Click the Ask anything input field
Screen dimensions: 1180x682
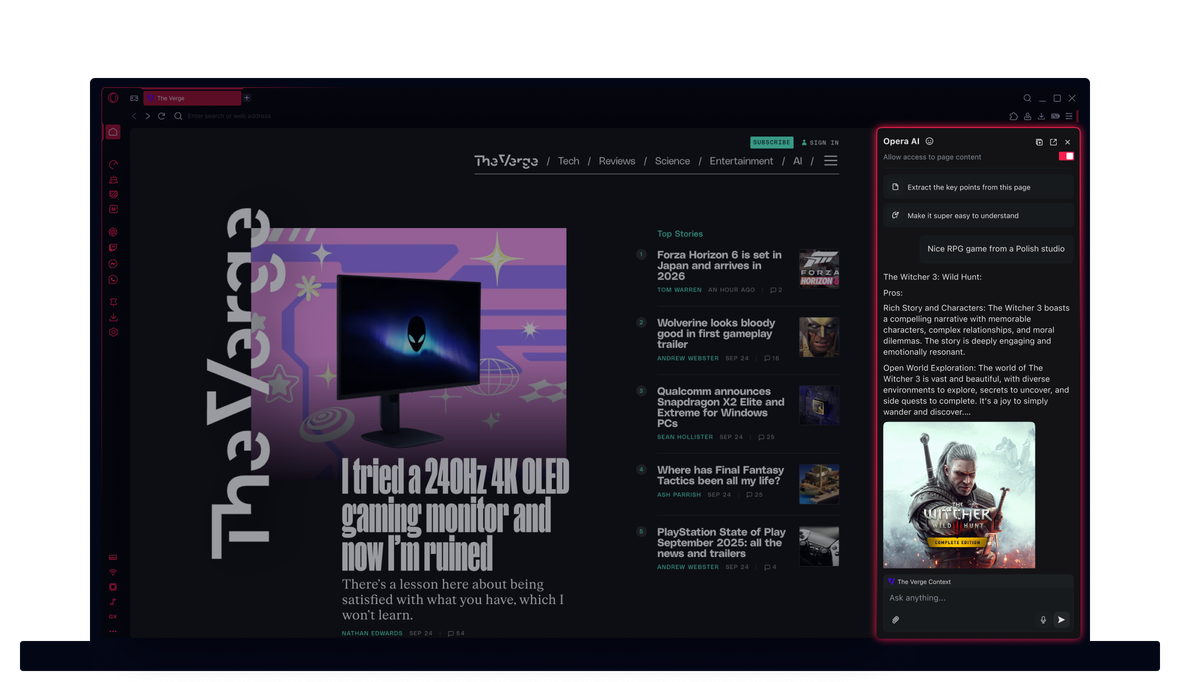click(975, 598)
